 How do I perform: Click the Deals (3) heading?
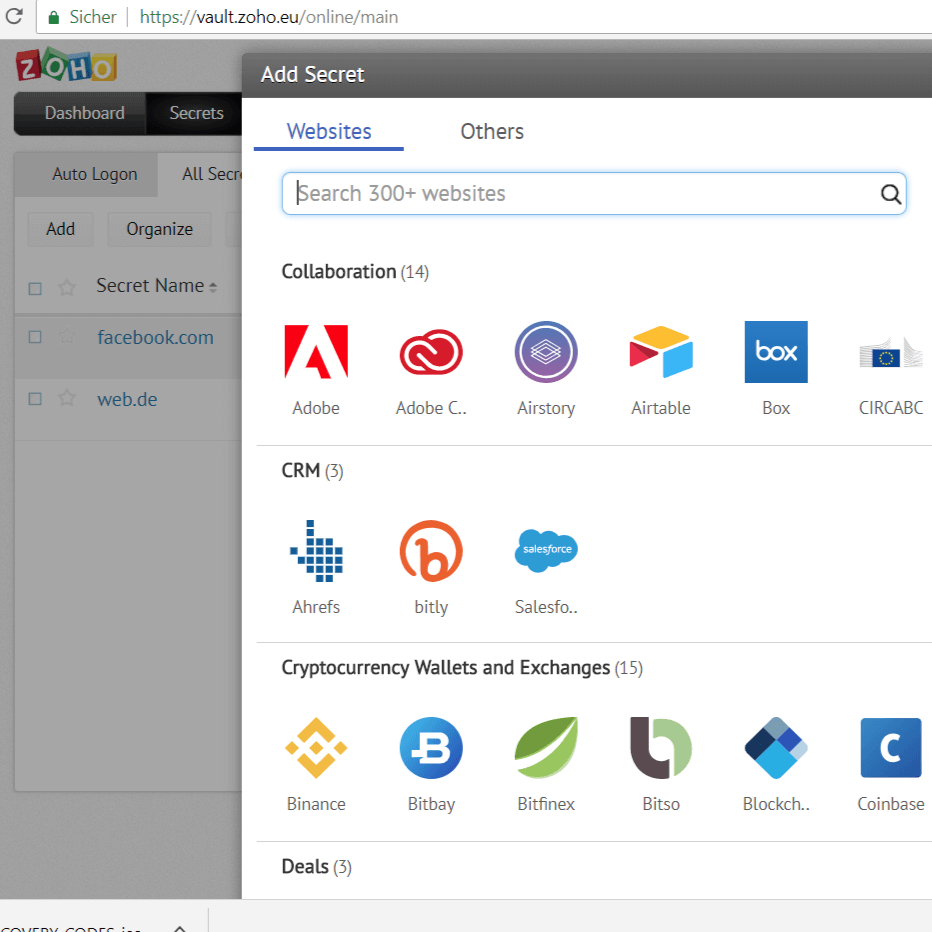tap(316, 867)
